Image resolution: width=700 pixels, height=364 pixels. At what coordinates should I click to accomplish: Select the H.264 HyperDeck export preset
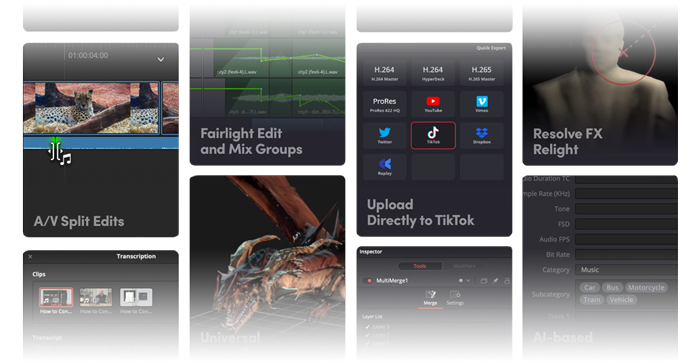433,73
